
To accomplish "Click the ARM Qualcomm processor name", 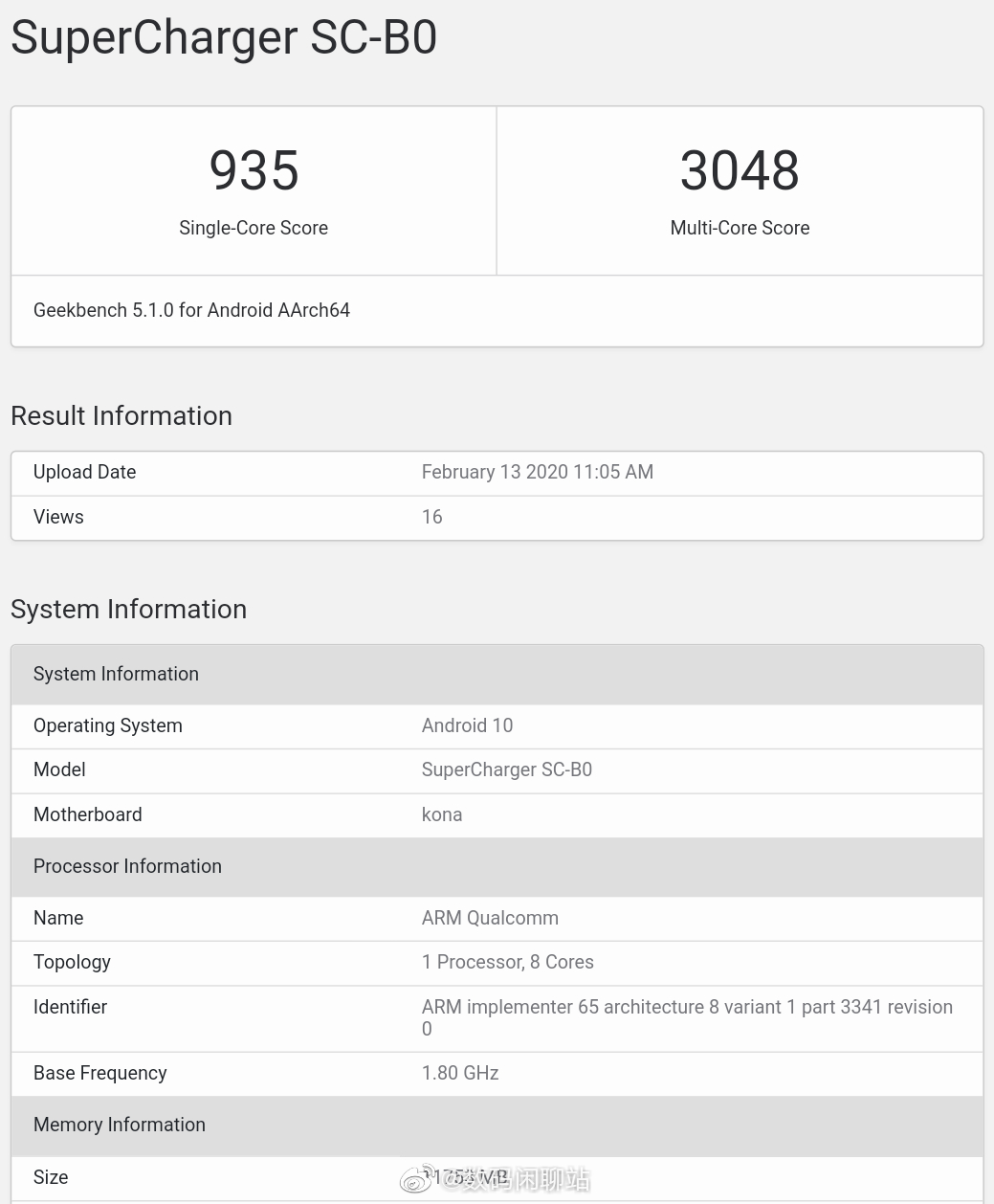I will (x=490, y=918).
